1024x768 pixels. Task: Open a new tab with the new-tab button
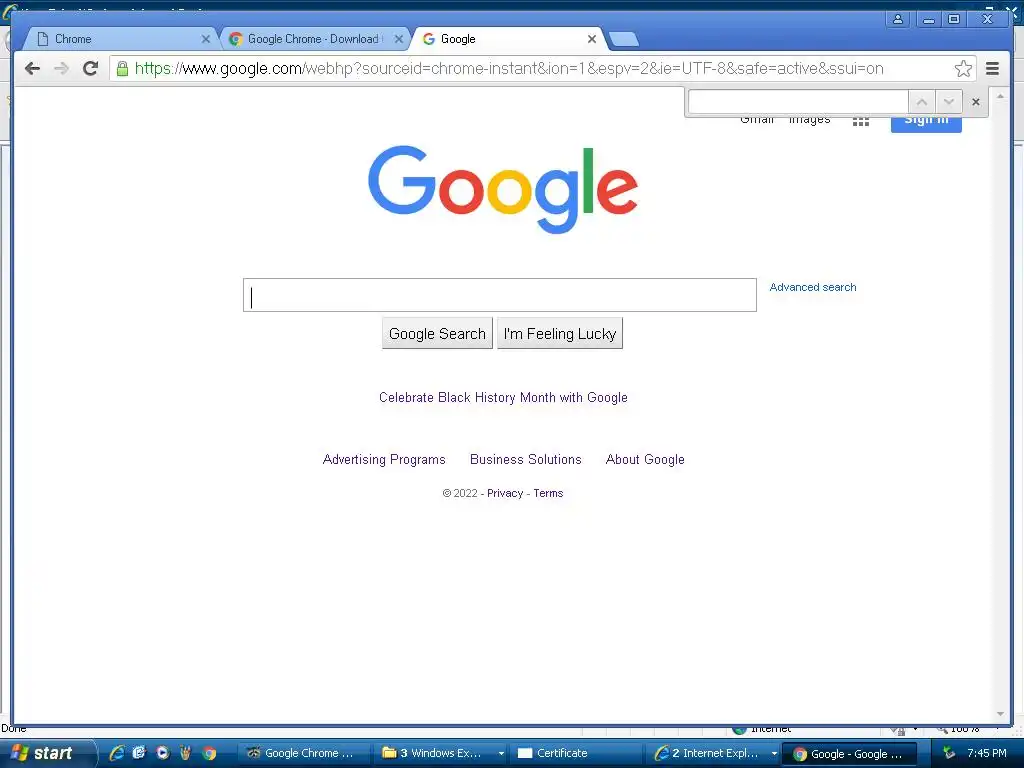point(624,40)
